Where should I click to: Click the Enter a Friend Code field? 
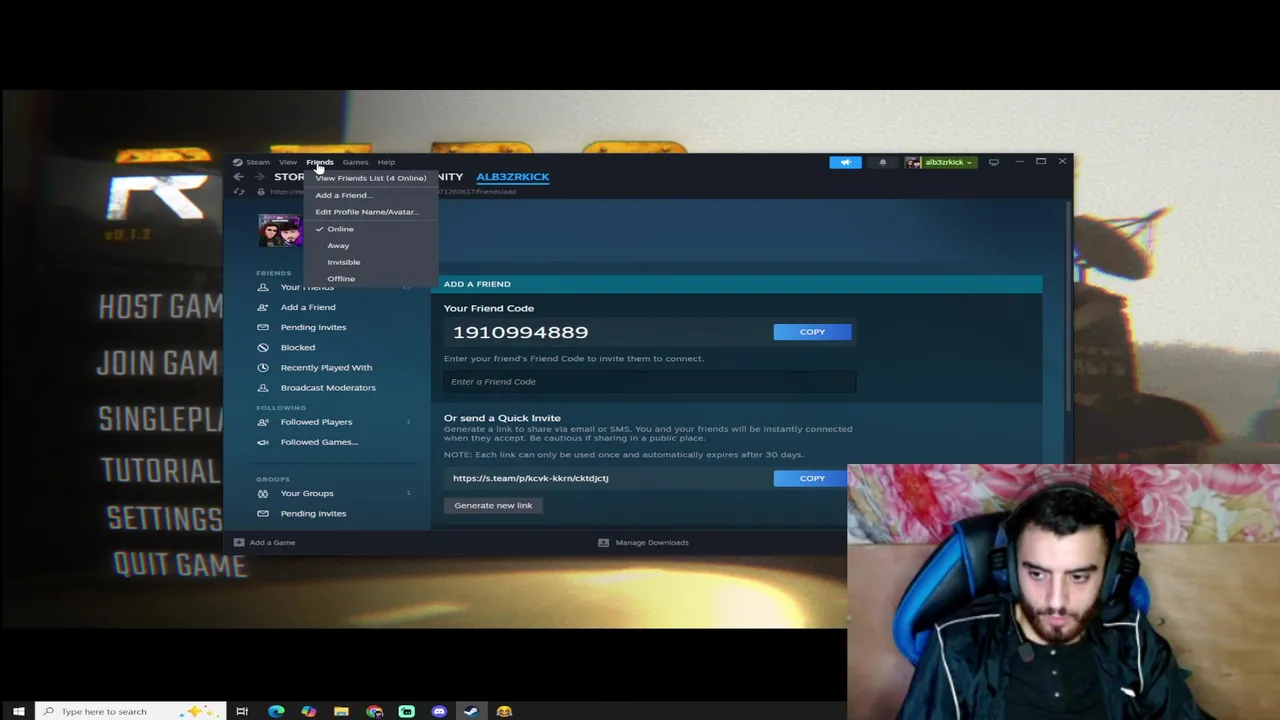pyautogui.click(x=650, y=381)
